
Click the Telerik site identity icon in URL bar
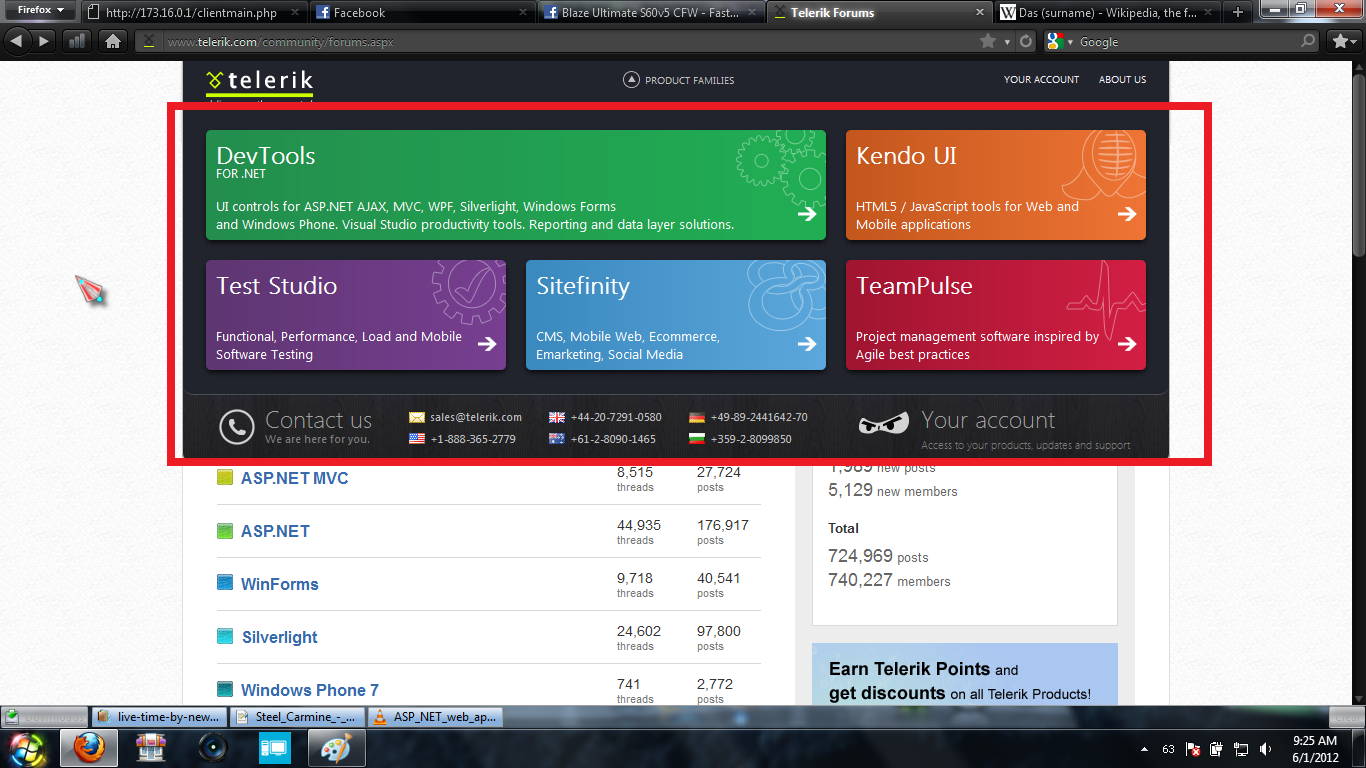click(149, 41)
